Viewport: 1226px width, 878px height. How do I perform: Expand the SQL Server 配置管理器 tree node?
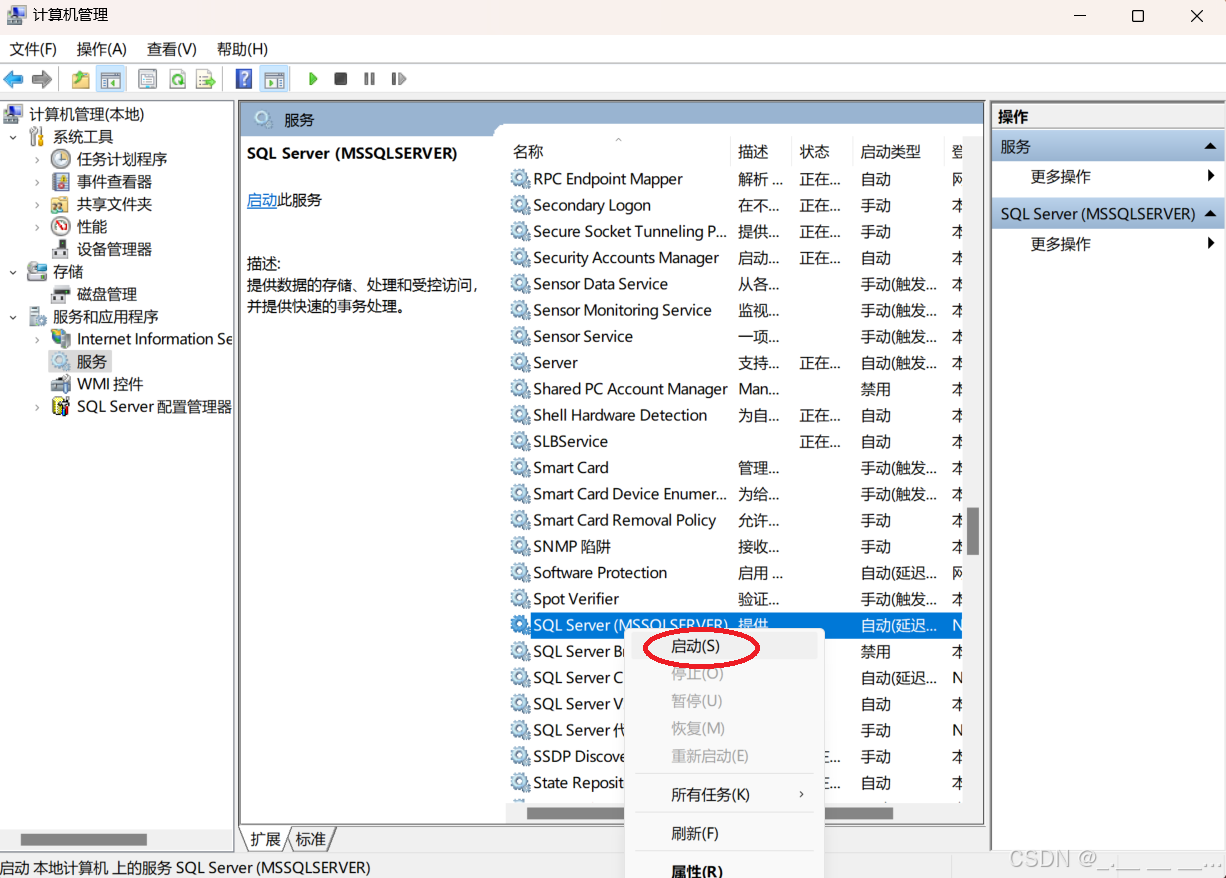(x=37, y=407)
